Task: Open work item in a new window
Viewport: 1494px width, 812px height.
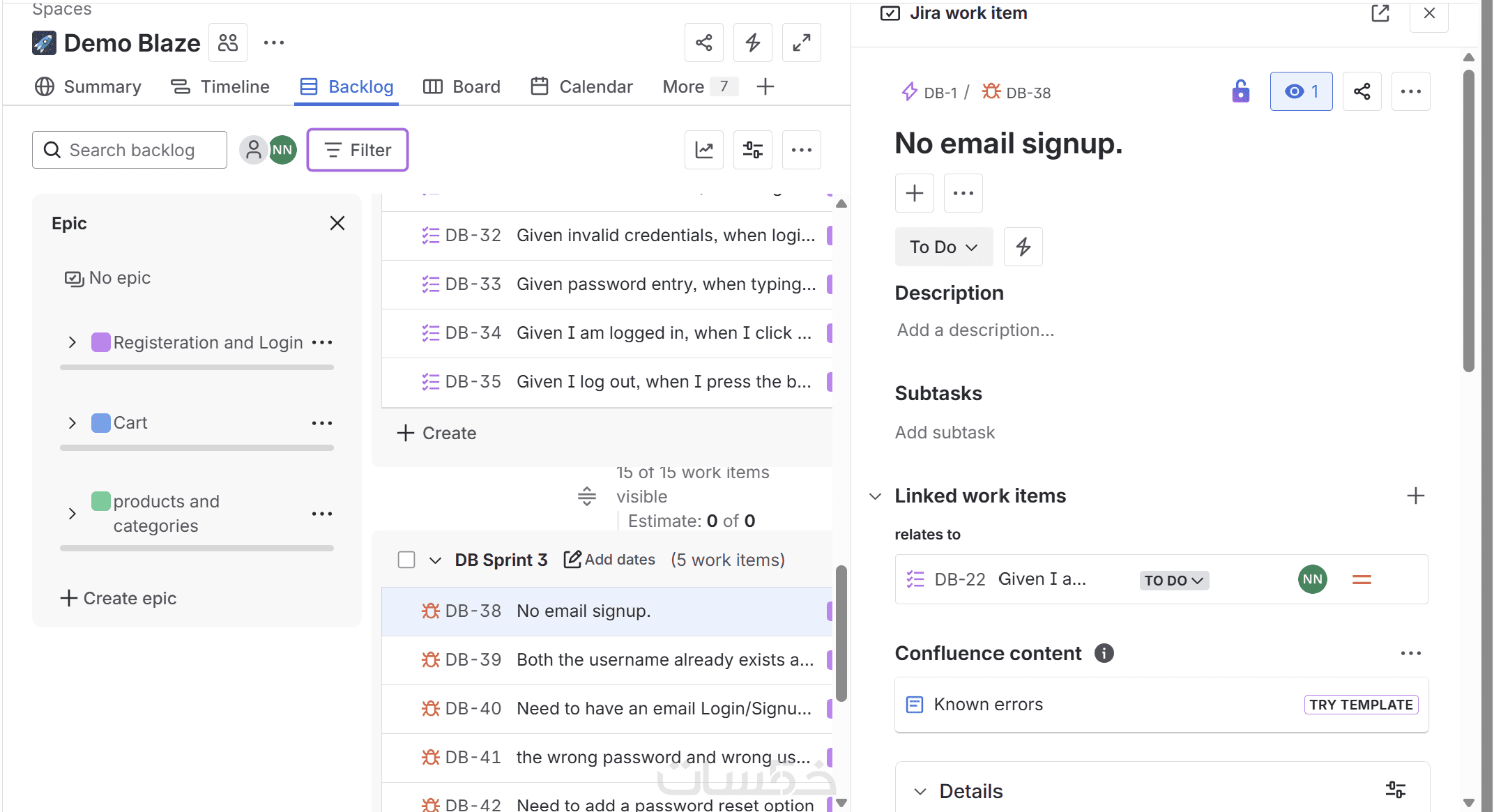Action: (x=1380, y=13)
